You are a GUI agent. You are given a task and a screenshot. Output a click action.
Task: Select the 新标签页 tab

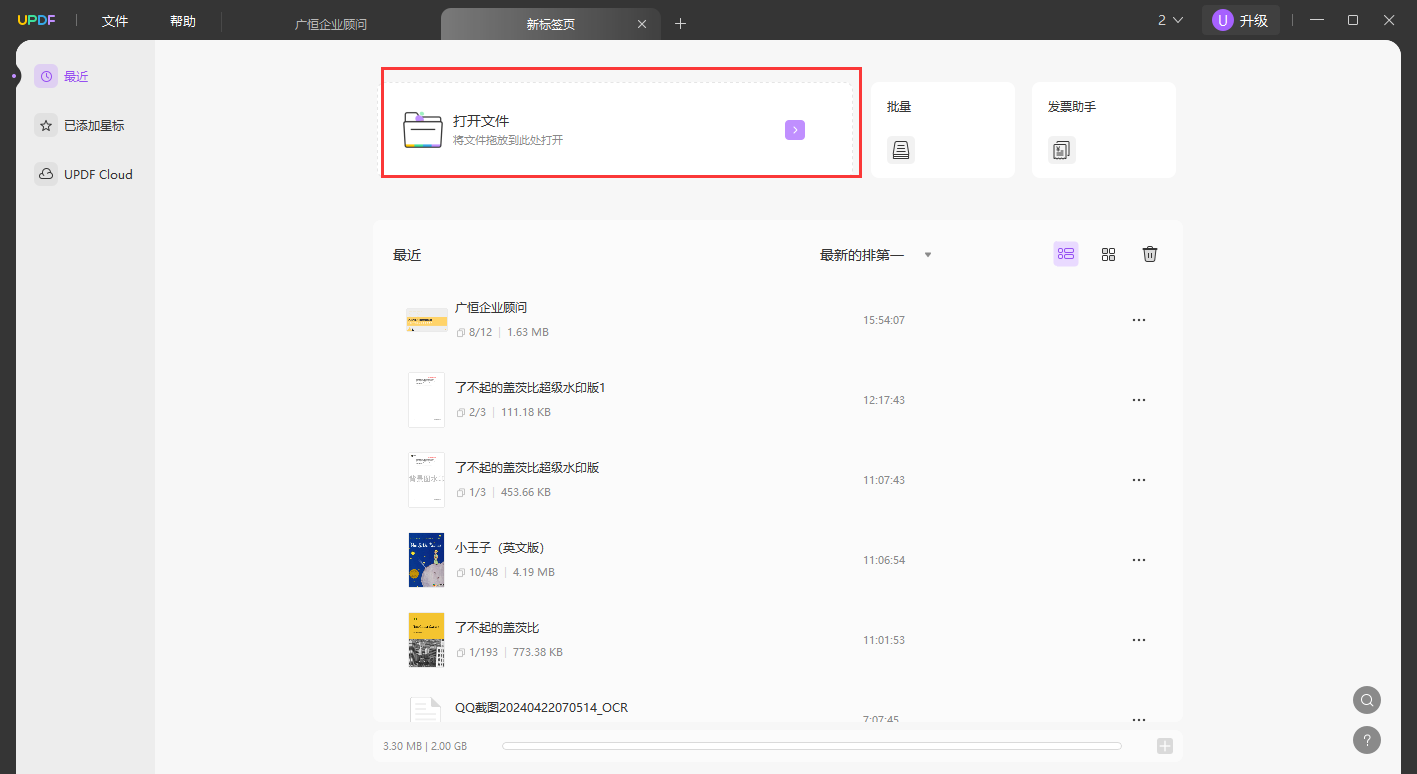(x=551, y=24)
